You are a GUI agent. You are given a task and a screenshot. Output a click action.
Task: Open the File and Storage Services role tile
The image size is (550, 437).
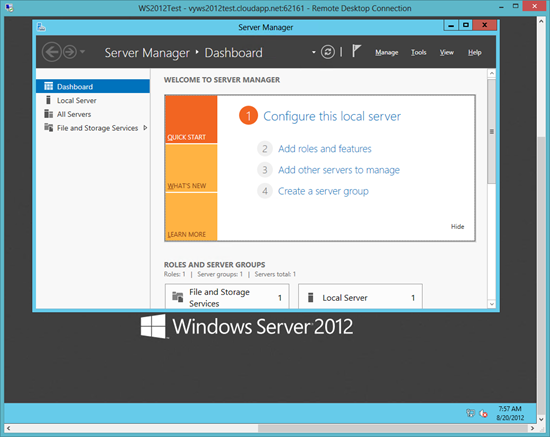(x=227, y=297)
